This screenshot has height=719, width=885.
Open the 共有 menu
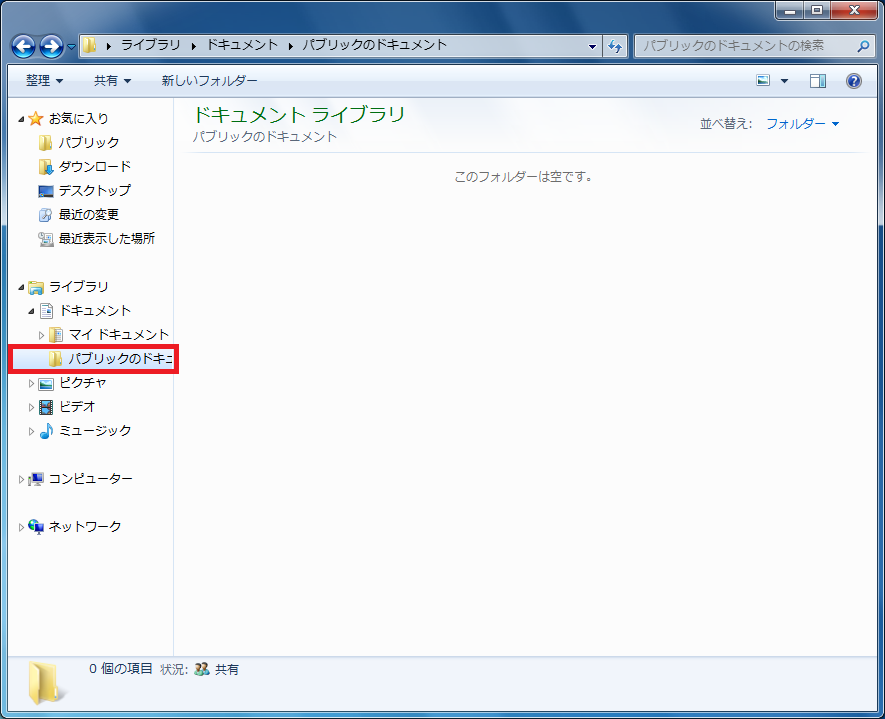point(112,81)
